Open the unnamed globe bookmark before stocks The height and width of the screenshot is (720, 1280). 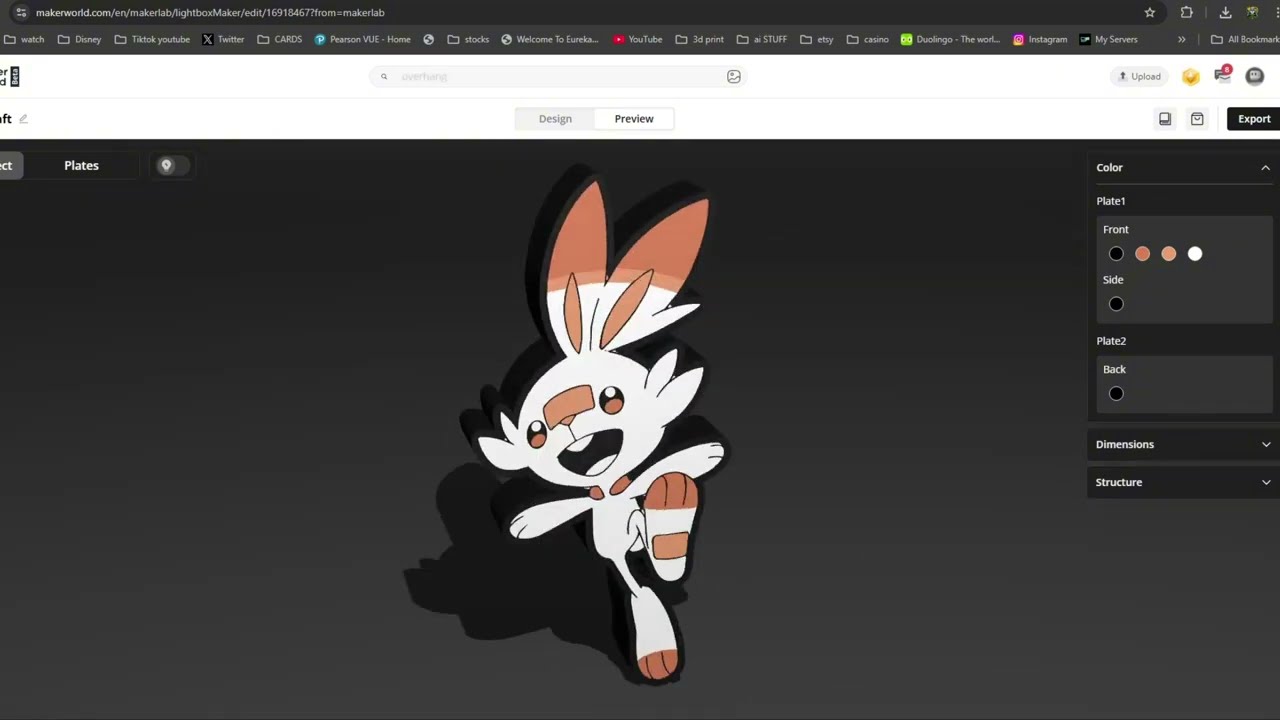(x=429, y=39)
